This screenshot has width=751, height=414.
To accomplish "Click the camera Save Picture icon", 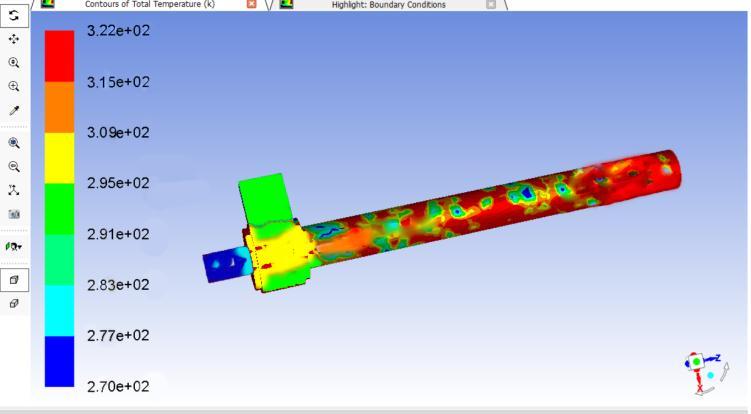I will click(x=14, y=214).
